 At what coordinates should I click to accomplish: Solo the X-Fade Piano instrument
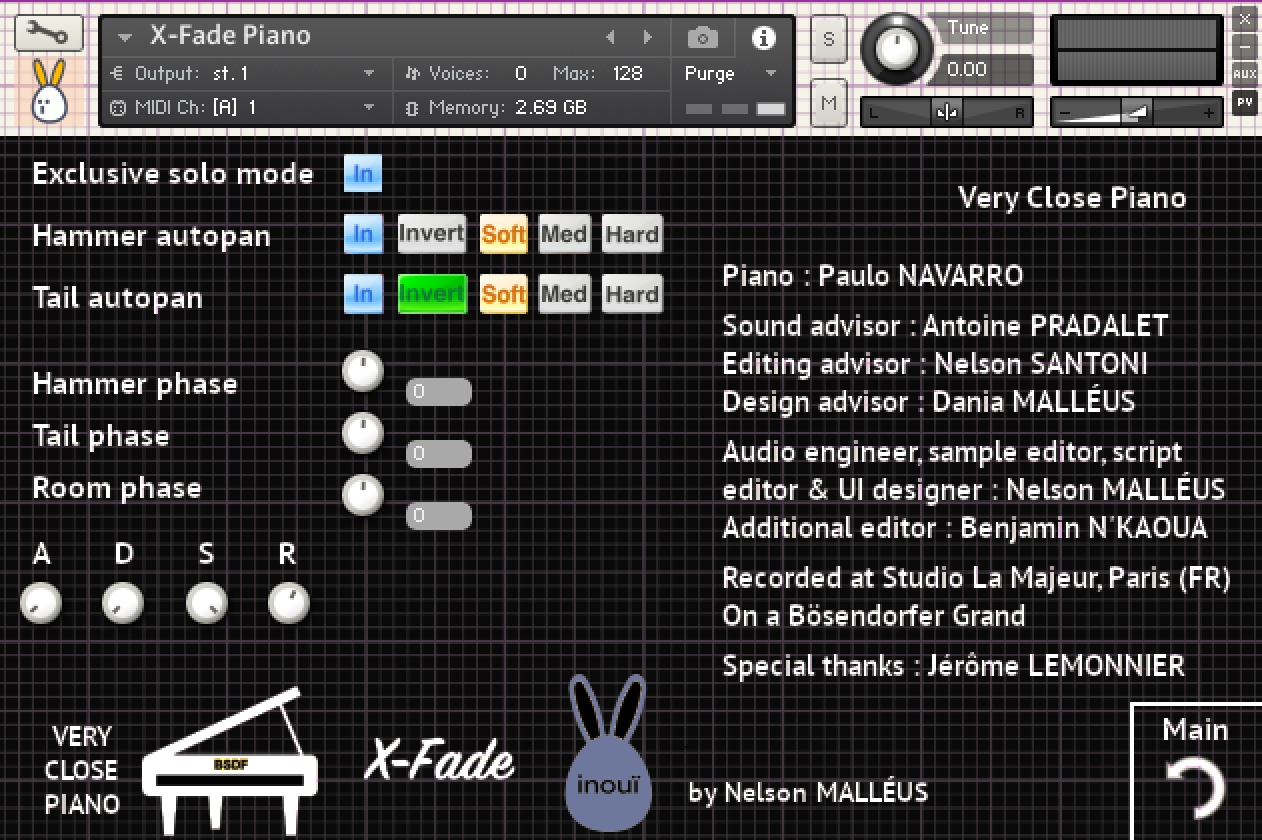pyautogui.click(x=828, y=39)
